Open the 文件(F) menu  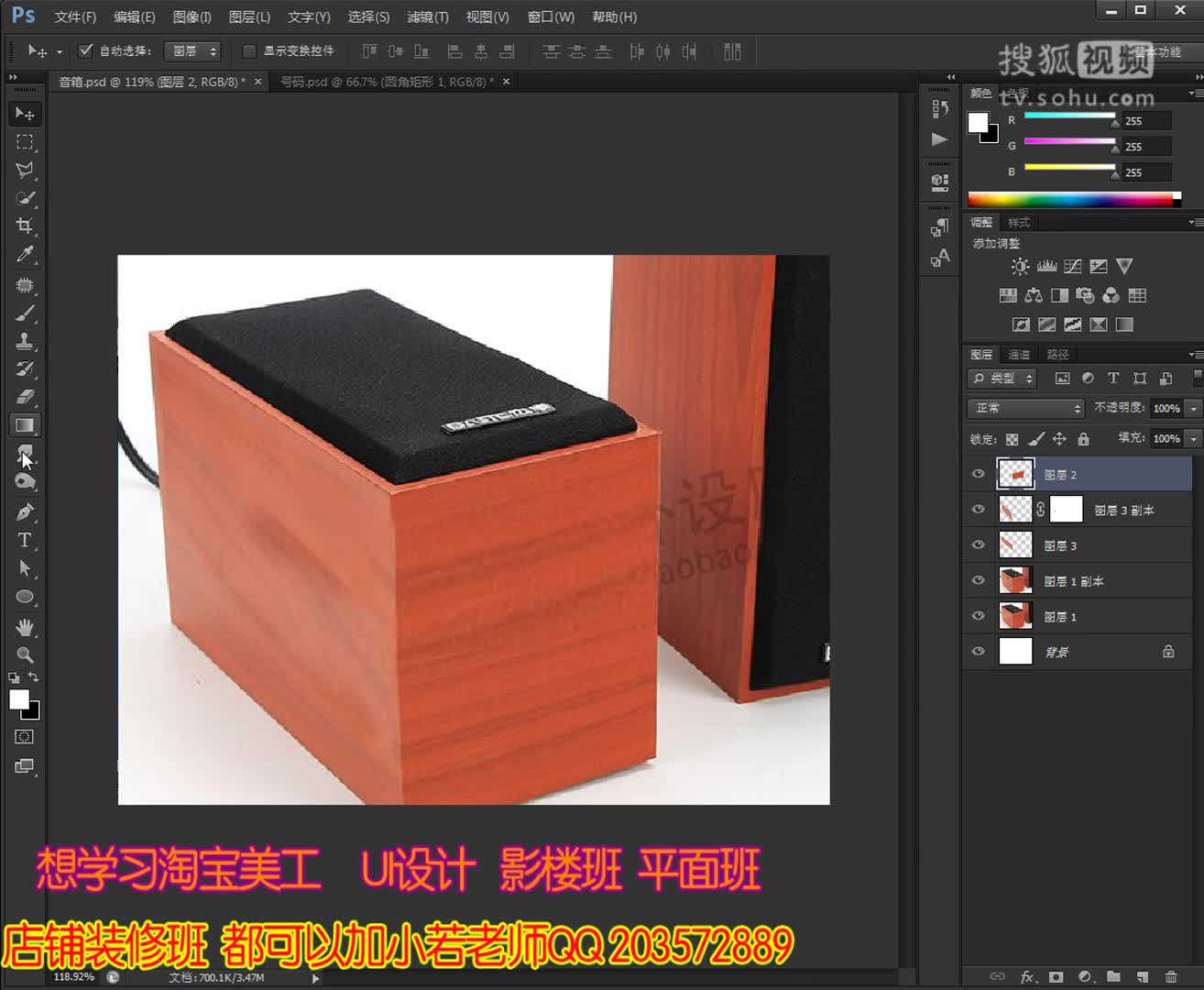75,16
